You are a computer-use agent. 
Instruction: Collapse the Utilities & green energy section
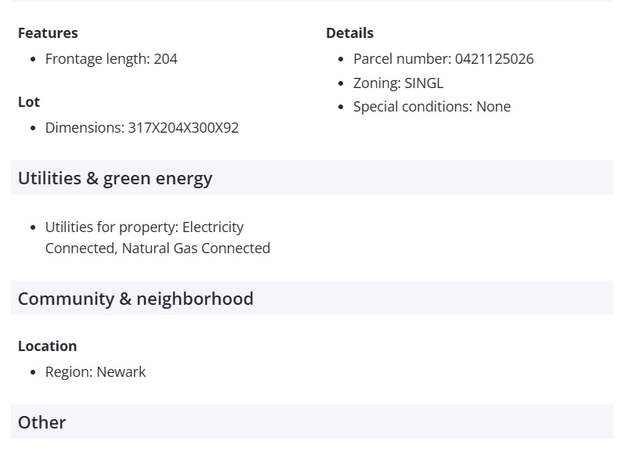pos(312,178)
